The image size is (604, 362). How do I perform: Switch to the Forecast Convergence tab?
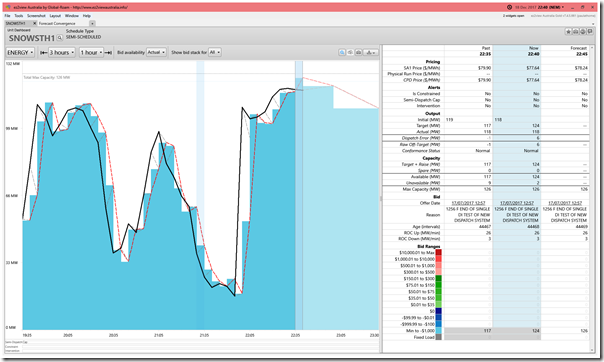57,23
